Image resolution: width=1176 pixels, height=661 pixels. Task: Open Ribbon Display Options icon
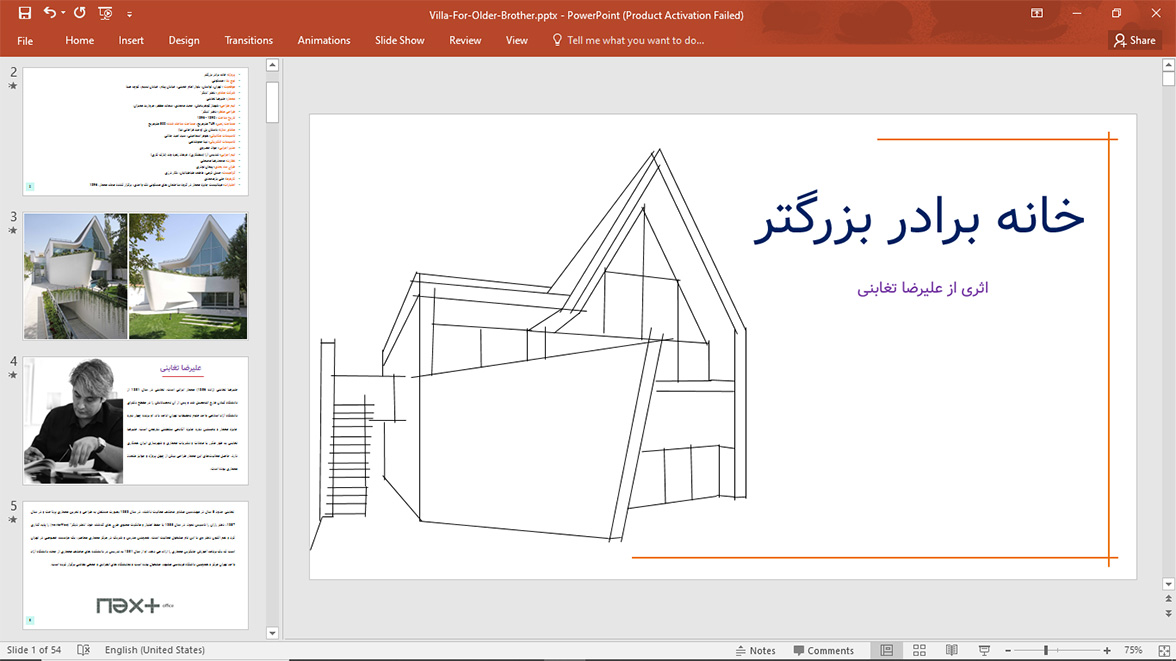1036,14
